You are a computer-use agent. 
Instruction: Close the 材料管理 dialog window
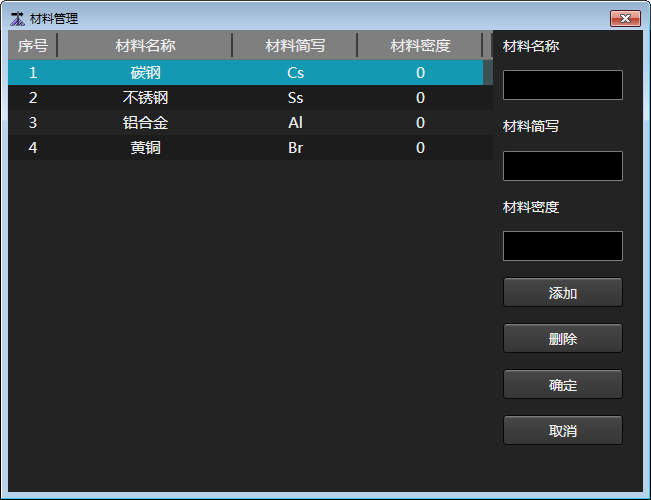[x=625, y=19]
